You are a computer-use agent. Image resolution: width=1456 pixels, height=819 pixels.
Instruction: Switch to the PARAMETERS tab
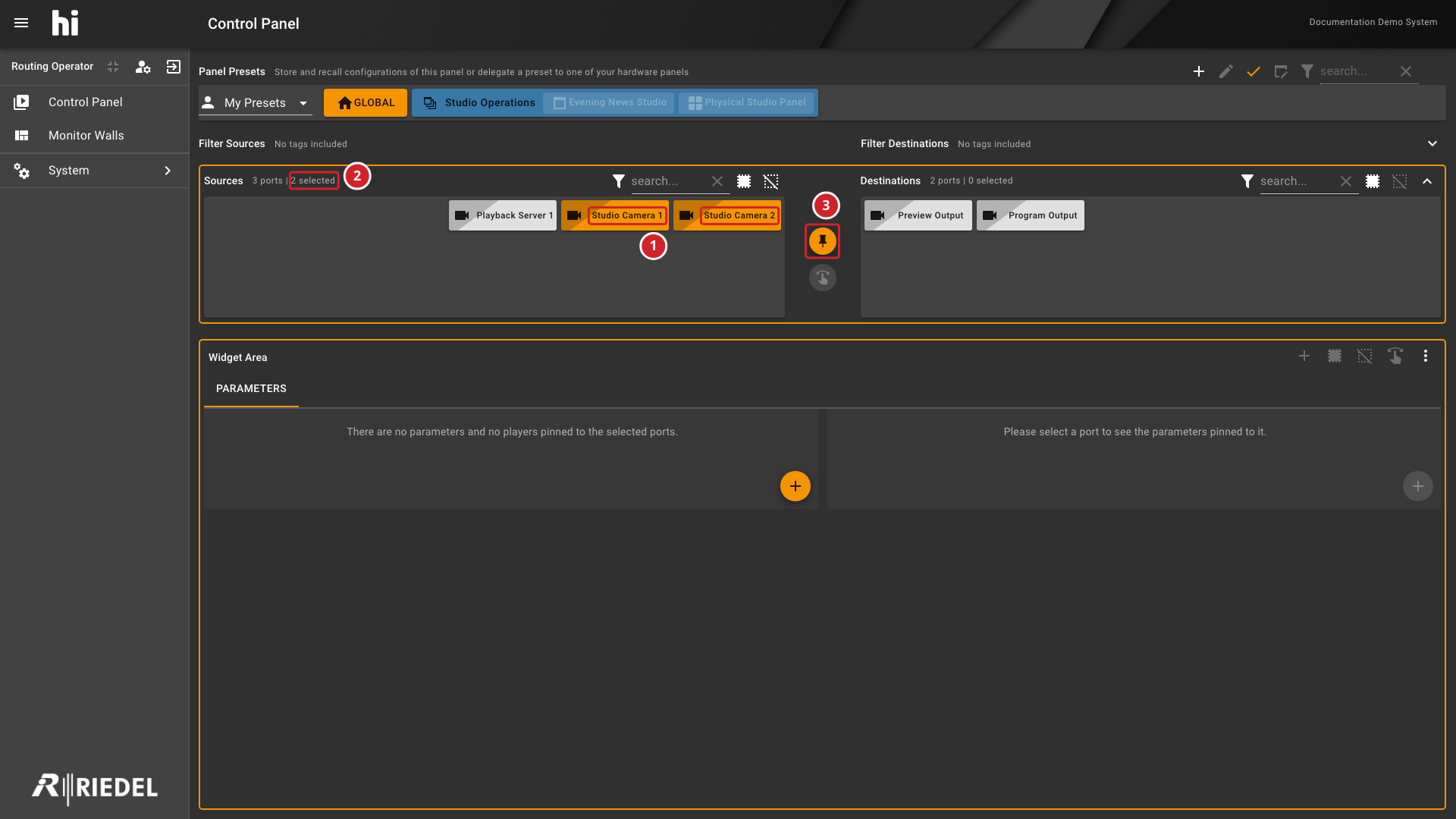tap(251, 388)
